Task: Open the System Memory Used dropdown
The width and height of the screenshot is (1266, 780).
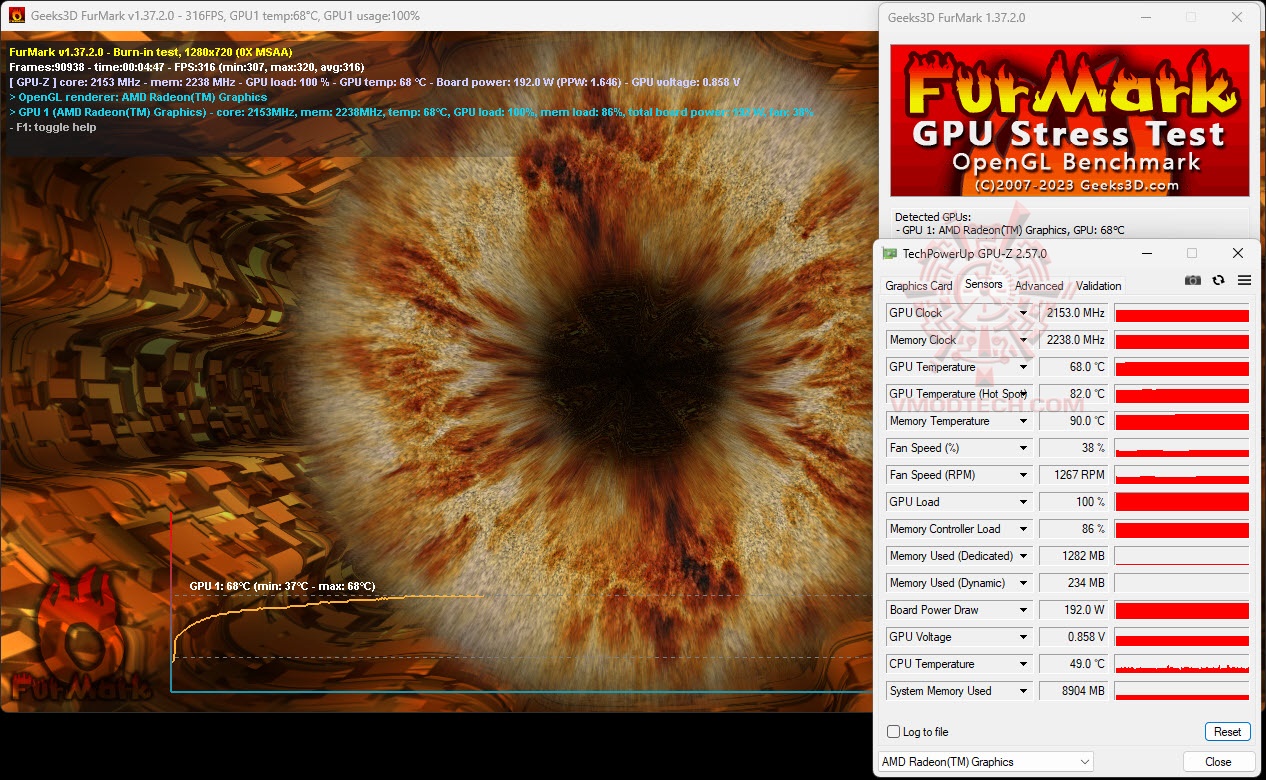Action: coord(1023,691)
